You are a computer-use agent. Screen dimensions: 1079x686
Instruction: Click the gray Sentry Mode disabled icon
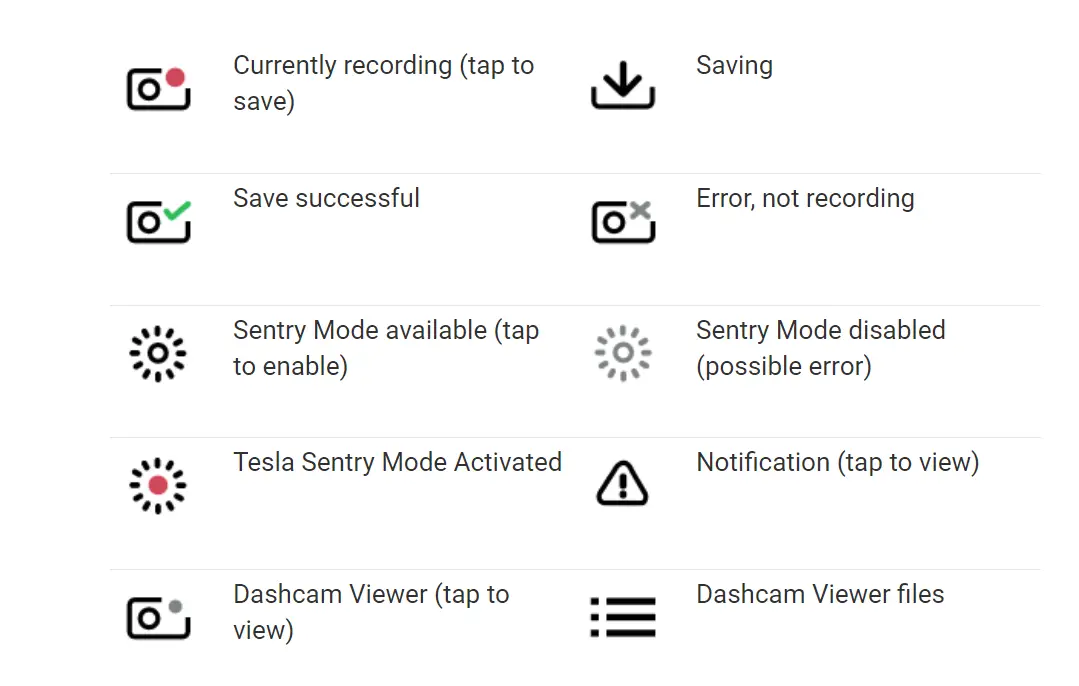pyautogui.click(x=623, y=353)
